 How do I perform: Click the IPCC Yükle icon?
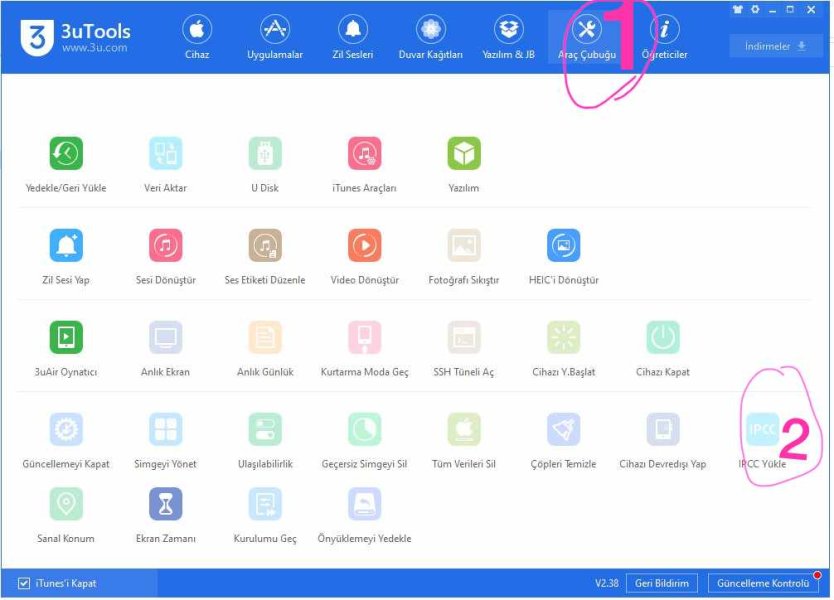coord(762,430)
